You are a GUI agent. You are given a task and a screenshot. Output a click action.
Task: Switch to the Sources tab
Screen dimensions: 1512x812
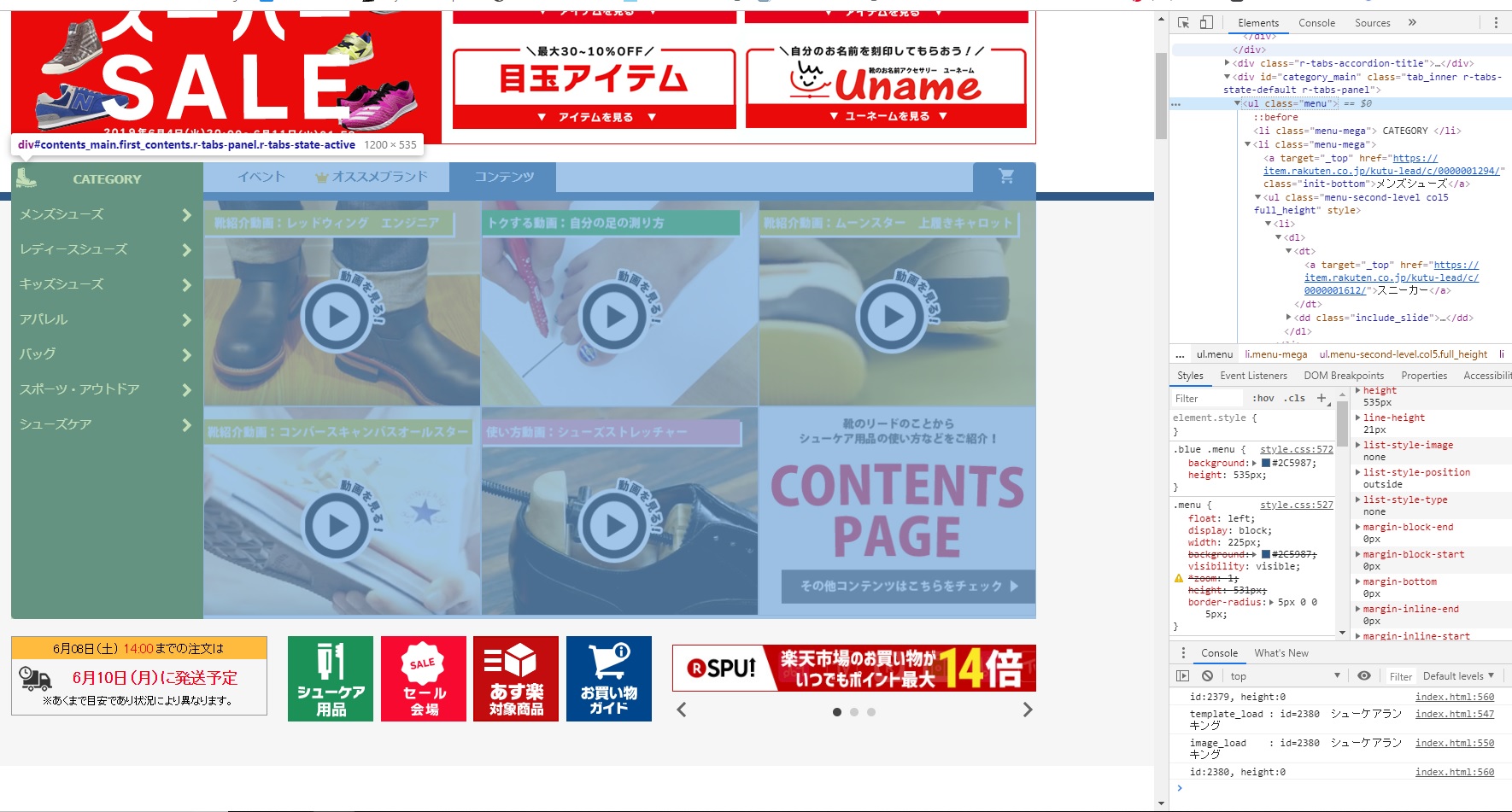click(x=1372, y=23)
